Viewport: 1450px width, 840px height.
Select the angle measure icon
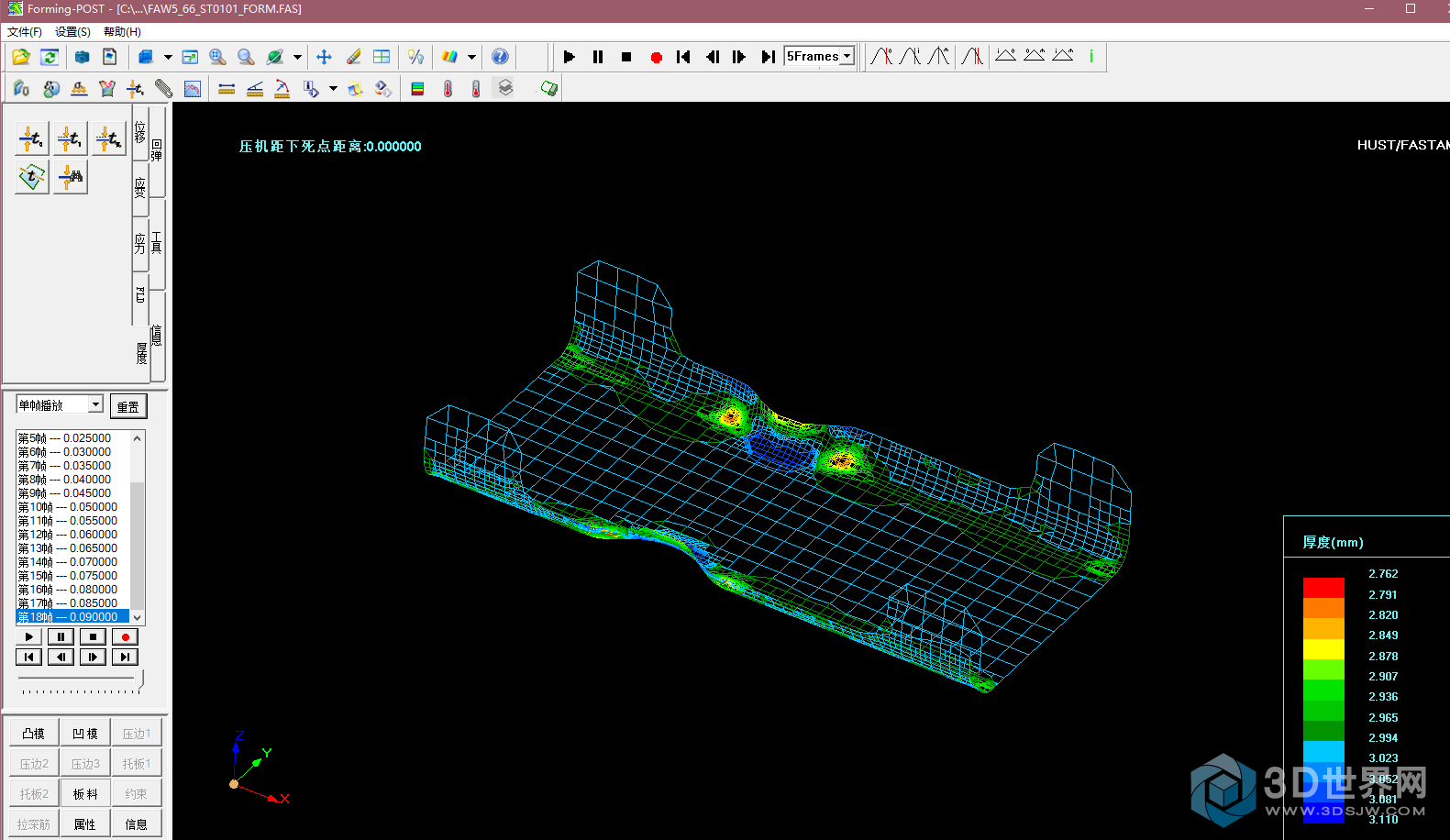tap(255, 88)
